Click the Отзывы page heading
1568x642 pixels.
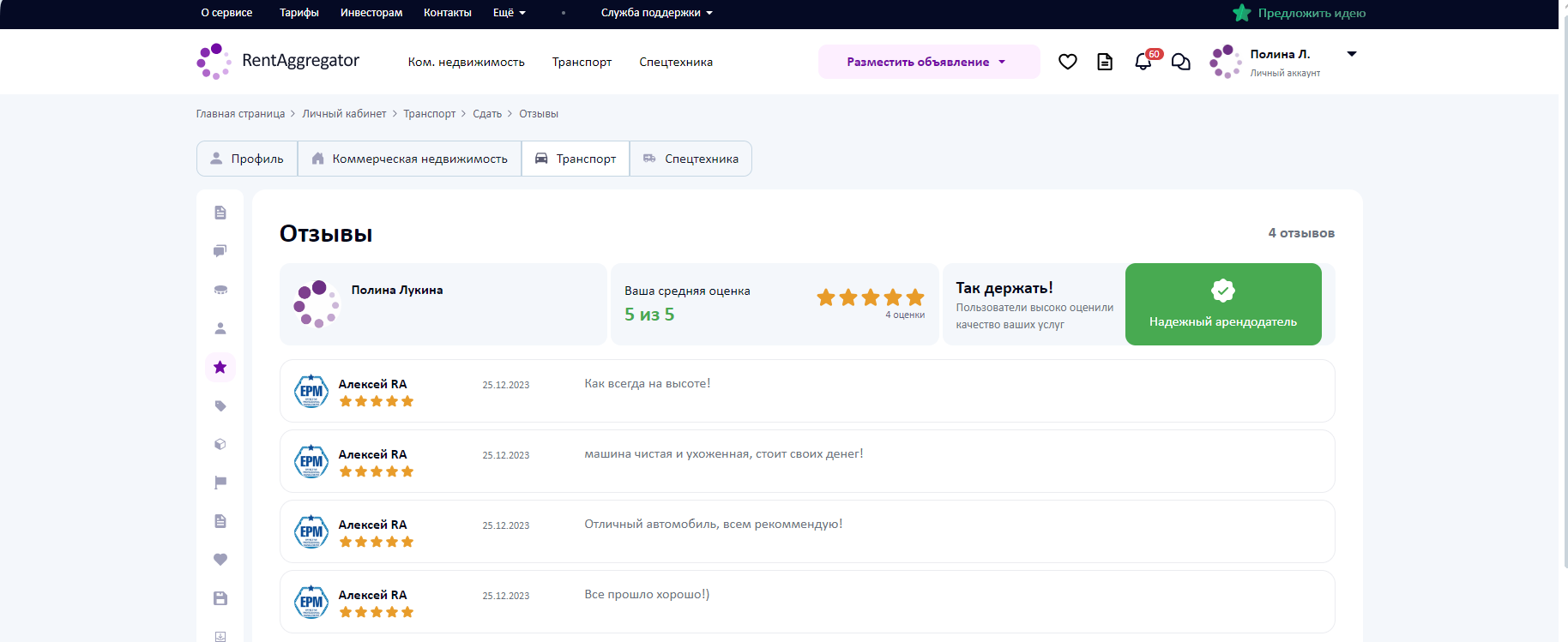click(326, 234)
